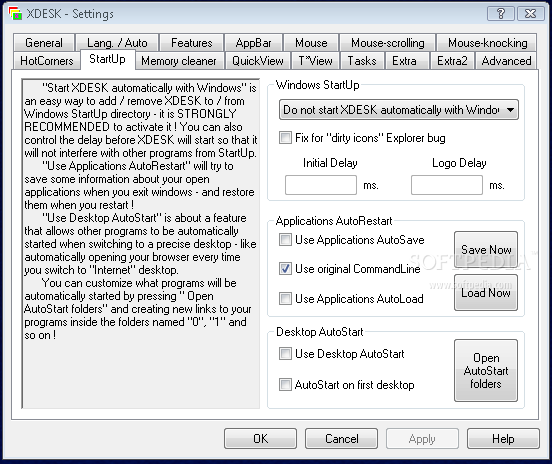Open the Mouse-knocking tab
The height and width of the screenshot is (464, 552).
click(487, 43)
